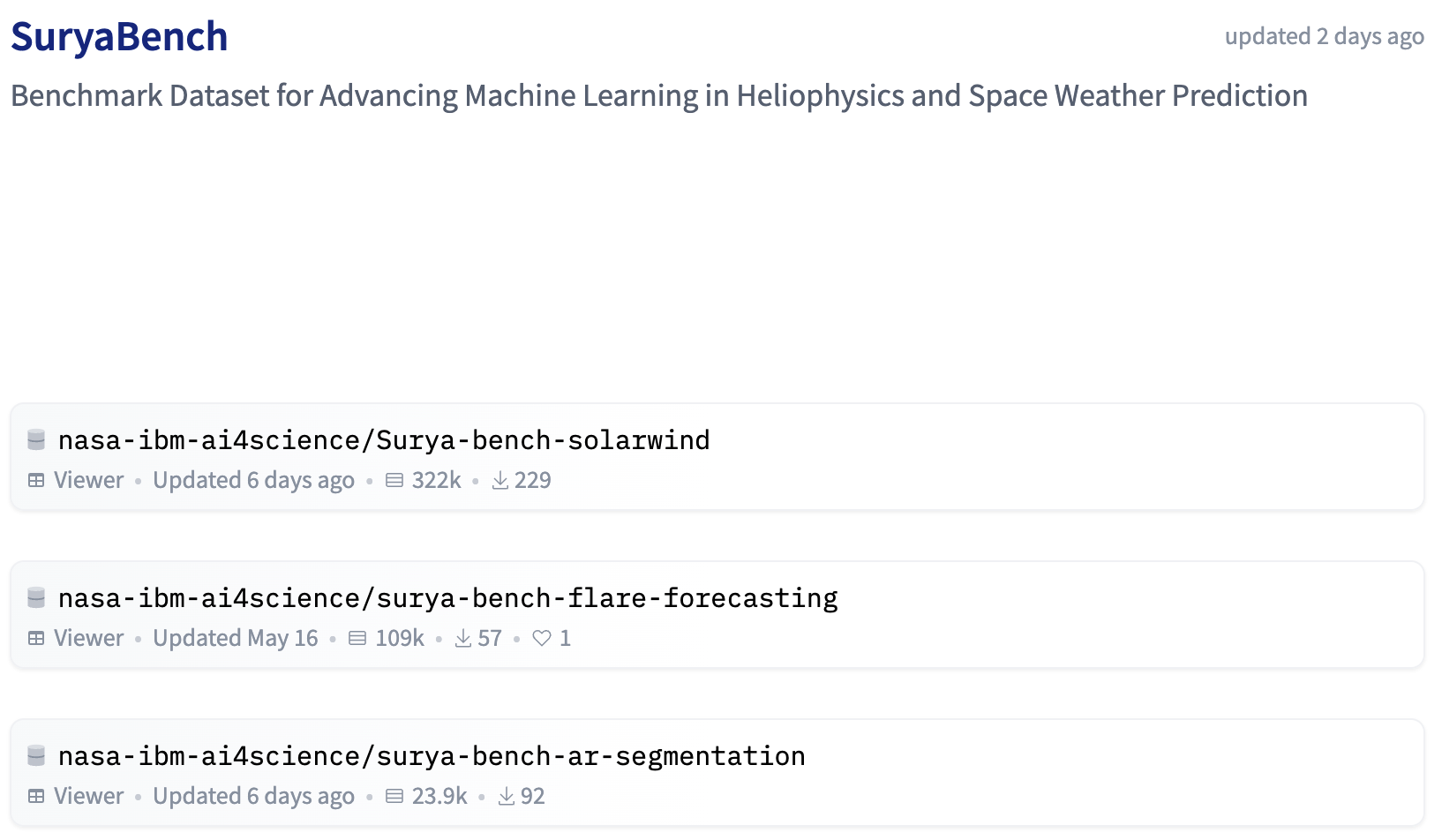This screenshot has width=1442, height=840.
Task: Click the database icon beside surya-bench-ar-segmentation
Action: (x=36, y=755)
